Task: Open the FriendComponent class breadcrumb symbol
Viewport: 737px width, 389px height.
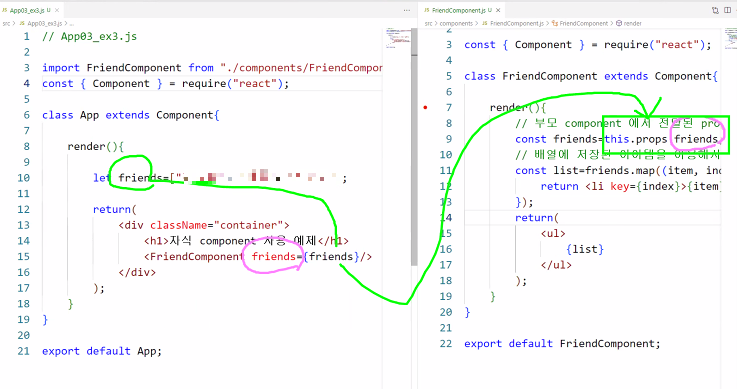Action: 583,23
